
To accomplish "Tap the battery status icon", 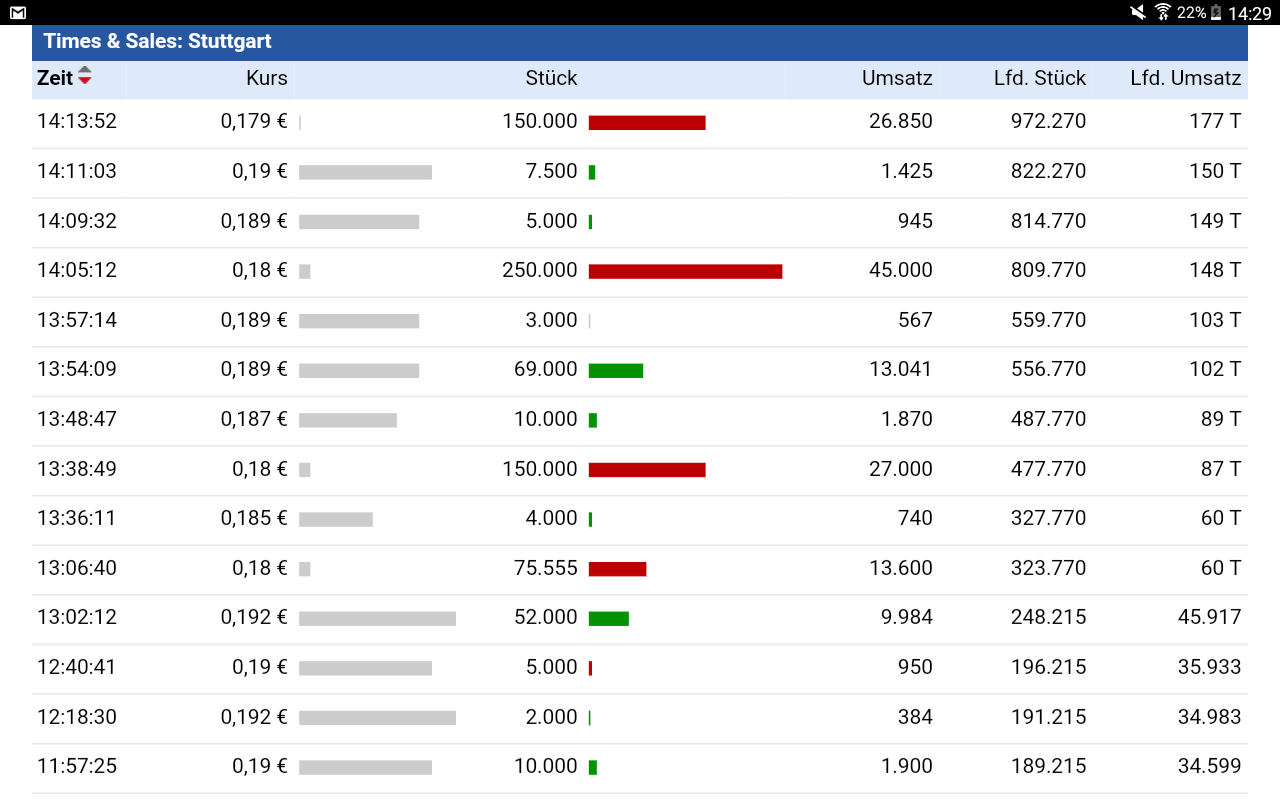I will [x=1216, y=13].
